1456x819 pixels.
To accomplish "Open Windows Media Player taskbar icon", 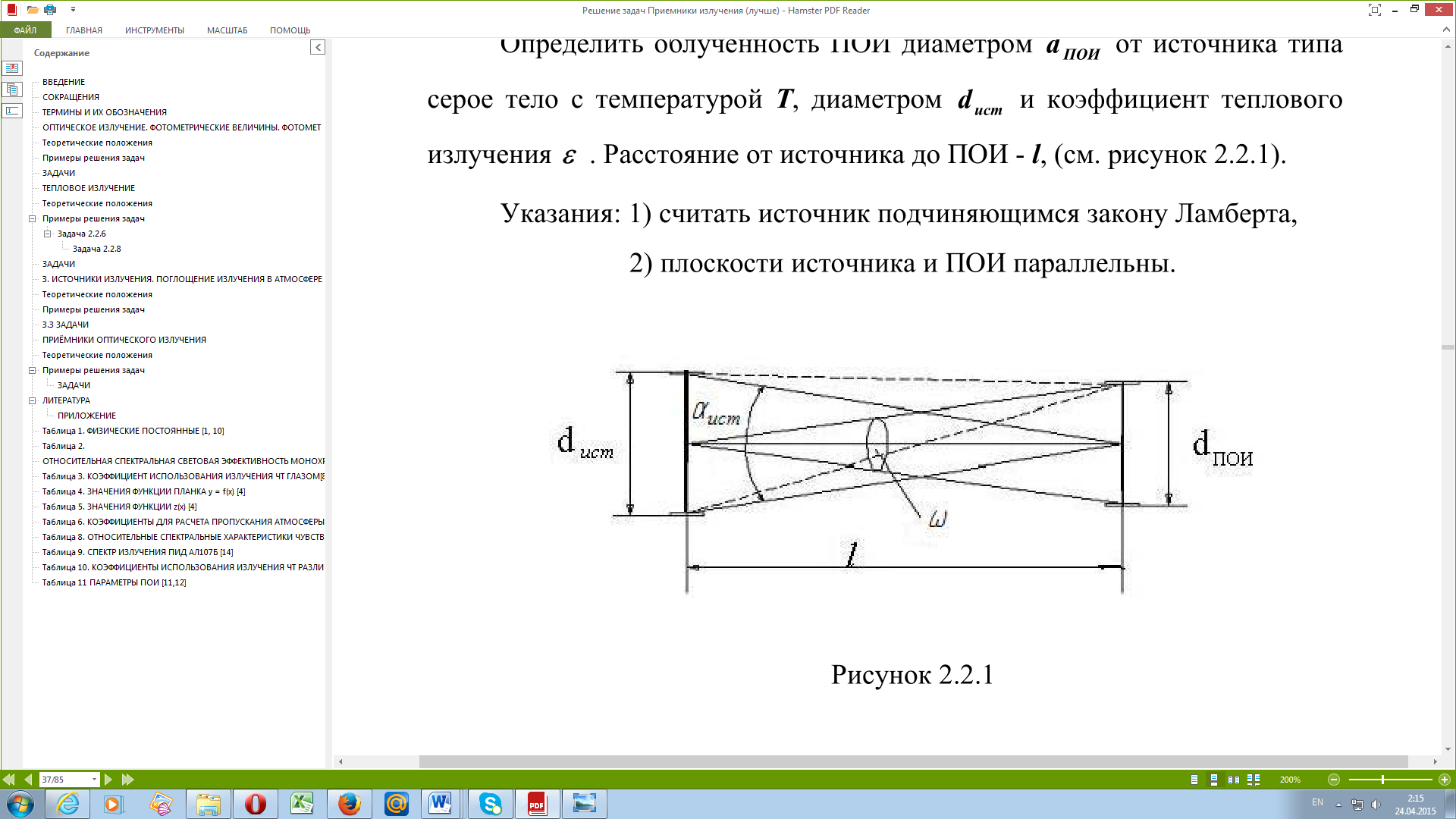I will click(x=113, y=804).
